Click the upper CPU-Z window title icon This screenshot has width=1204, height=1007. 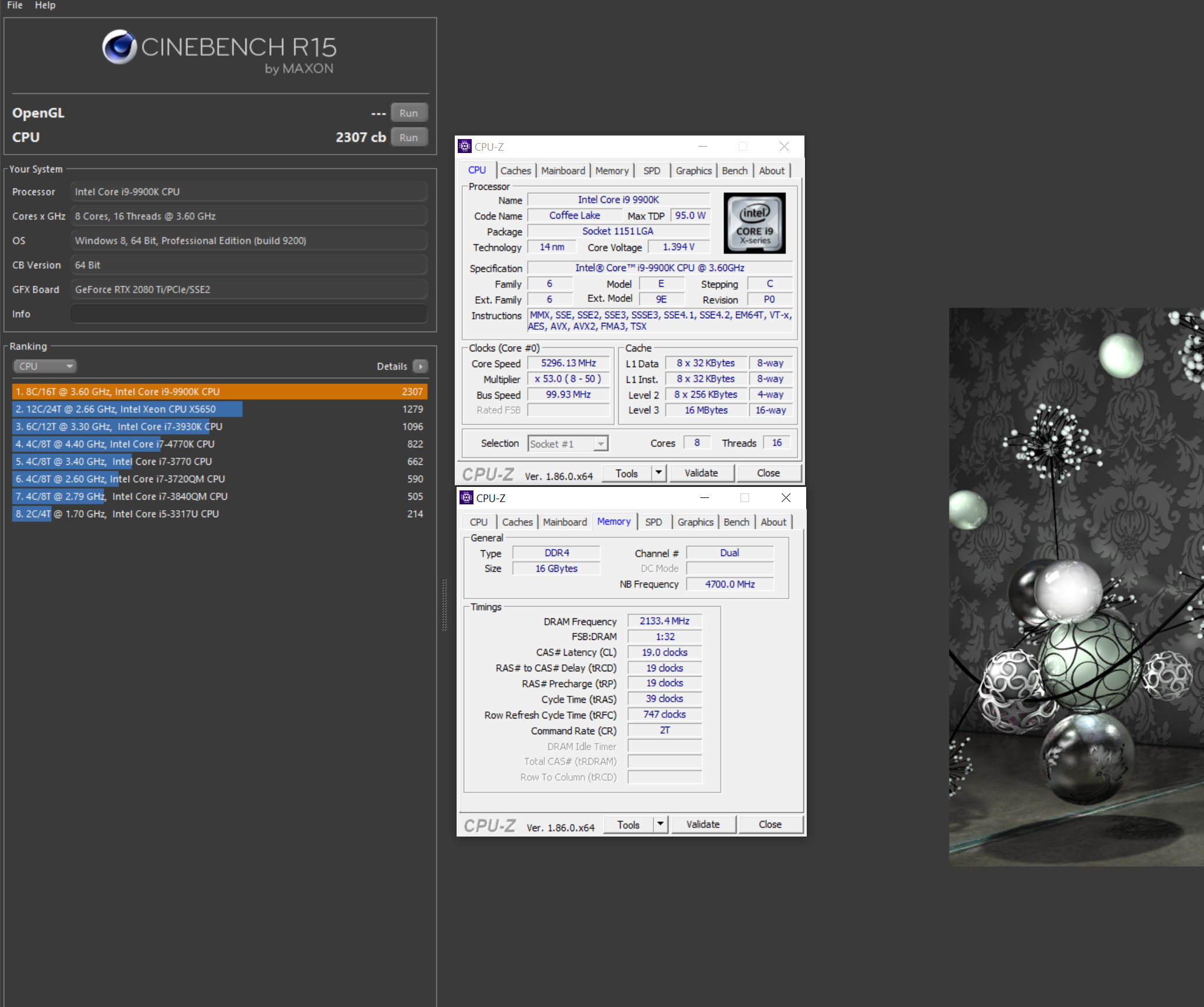coord(465,146)
